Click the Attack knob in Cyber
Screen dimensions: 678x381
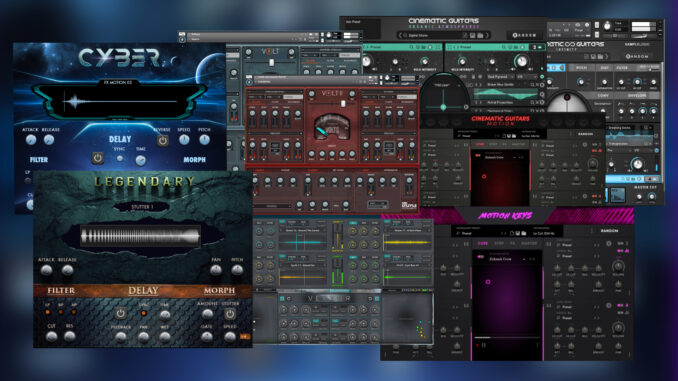31,140
